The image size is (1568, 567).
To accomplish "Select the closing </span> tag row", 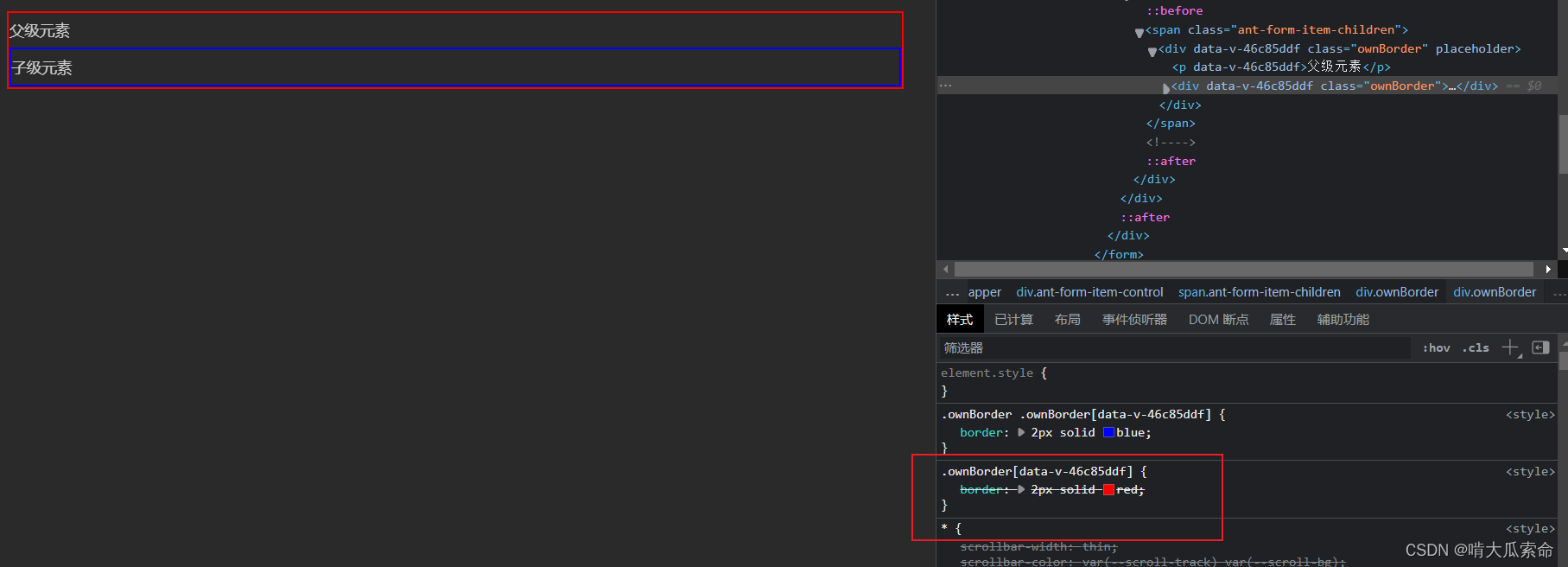I will click(1171, 124).
